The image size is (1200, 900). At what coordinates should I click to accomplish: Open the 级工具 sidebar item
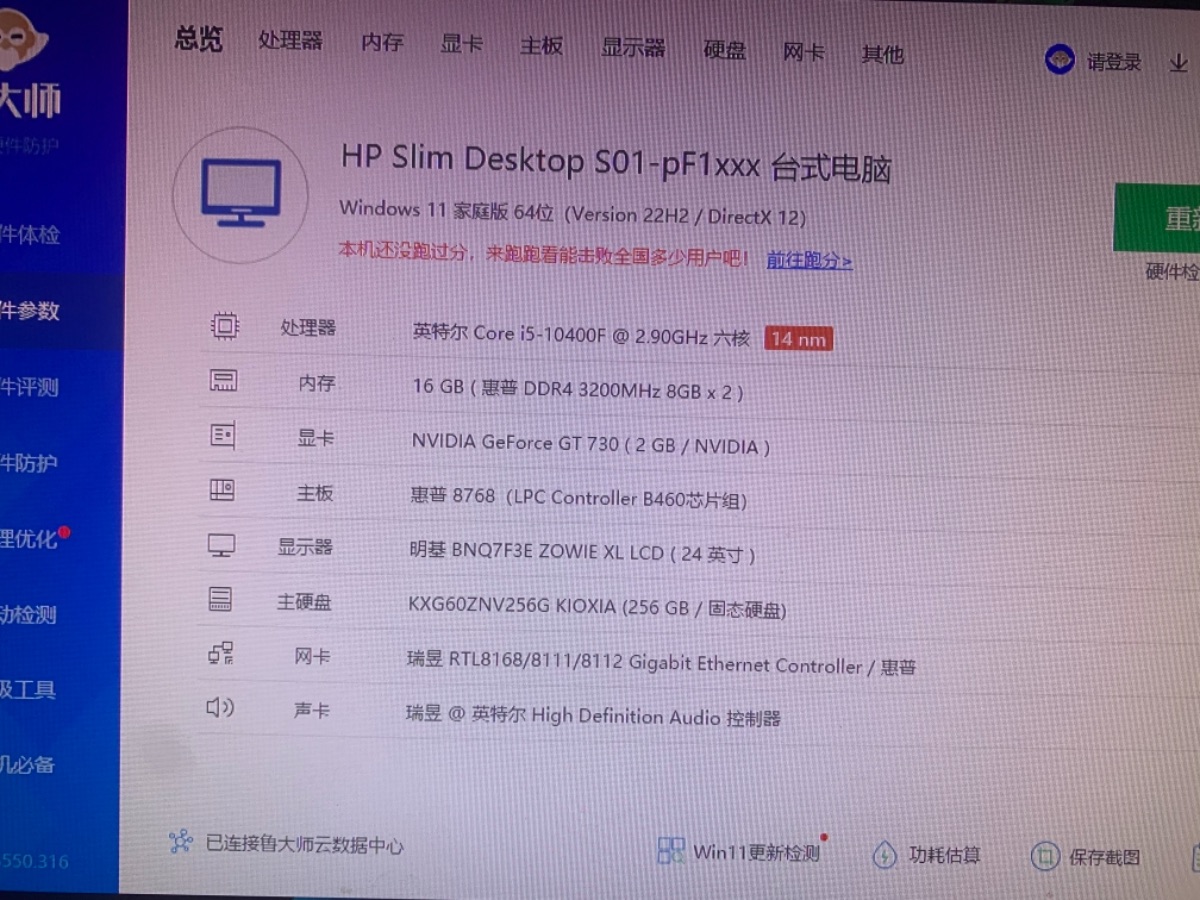coord(28,689)
